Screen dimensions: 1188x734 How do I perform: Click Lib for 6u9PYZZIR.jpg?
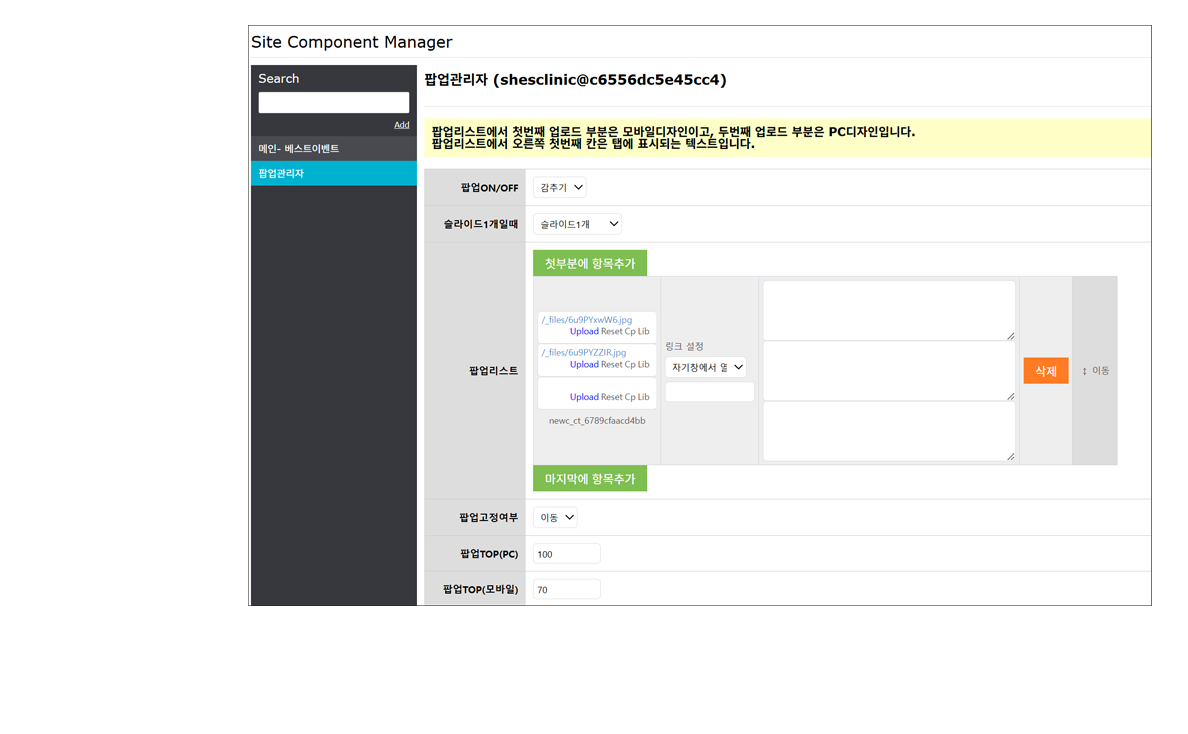coord(643,364)
